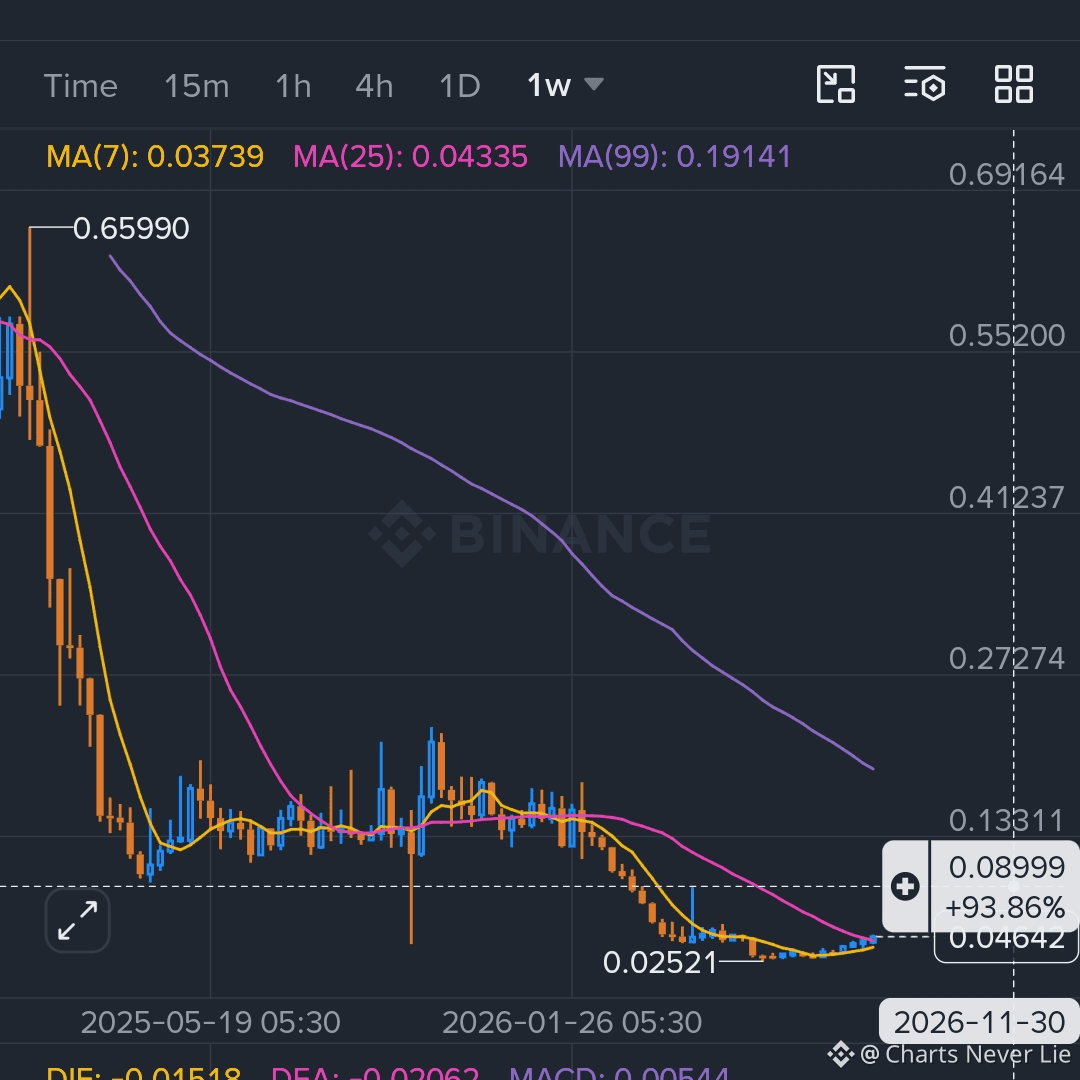The width and height of the screenshot is (1080, 1080).
Task: Tap the 2025-05-19 05:30 time axis label
Action: tap(211, 1022)
